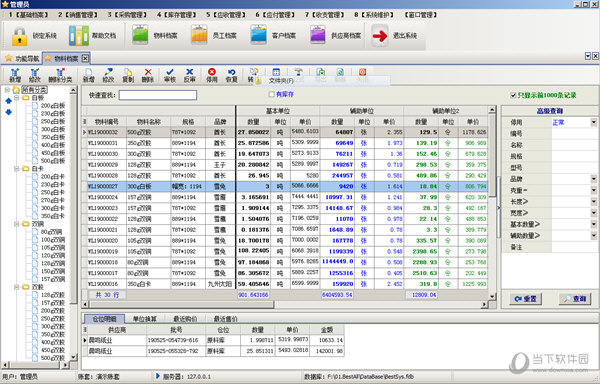600x384 pixels.
Task: Click 新增 category tree icon beside category 修改
Action: point(15,72)
